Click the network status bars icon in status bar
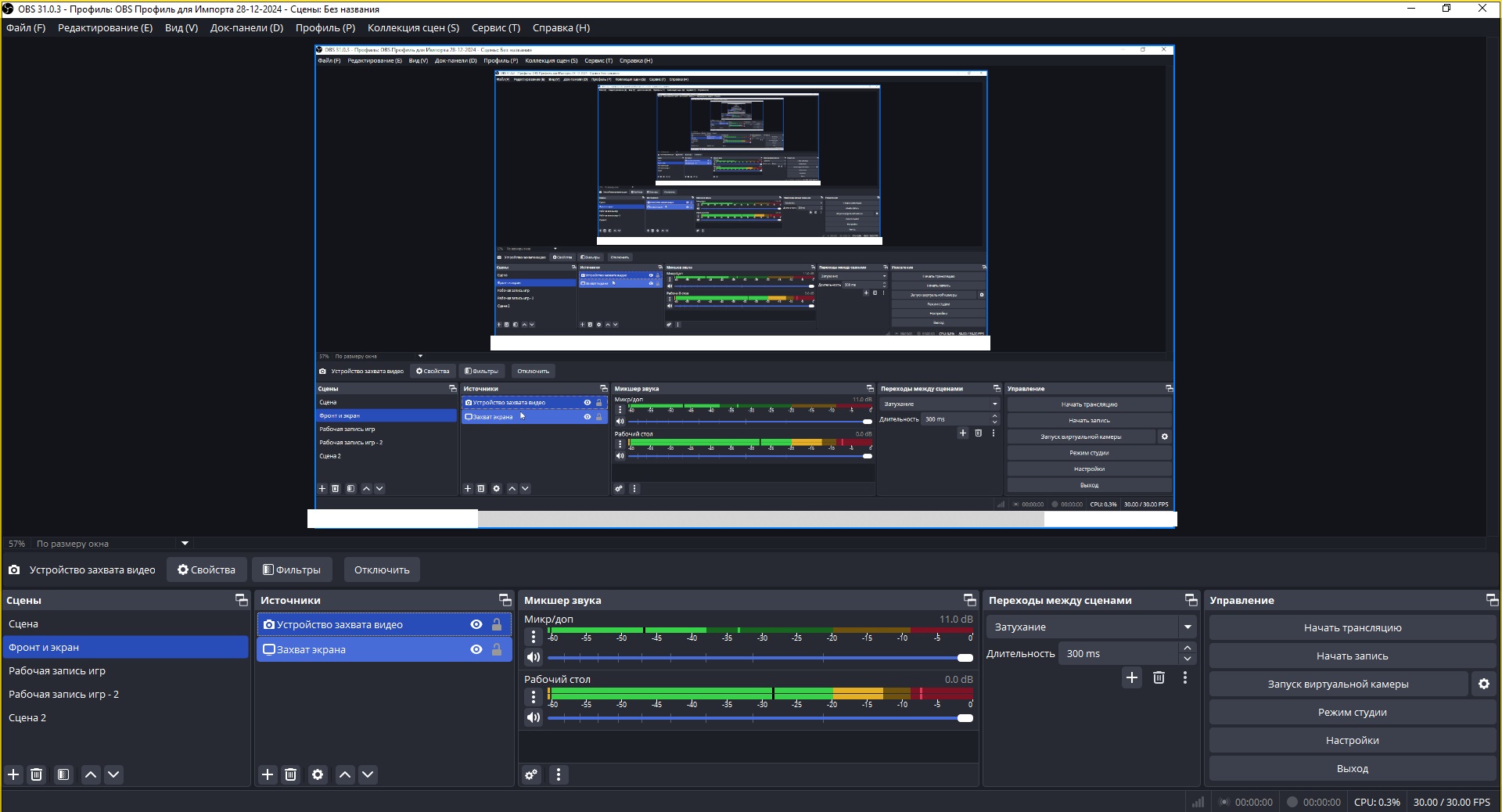 point(1198,802)
